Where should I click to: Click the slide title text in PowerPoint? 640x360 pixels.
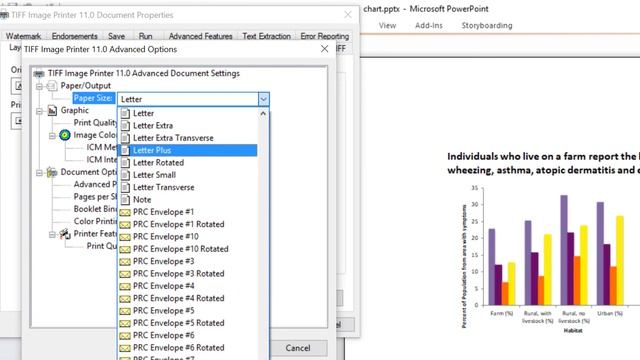pyautogui.click(x=543, y=163)
